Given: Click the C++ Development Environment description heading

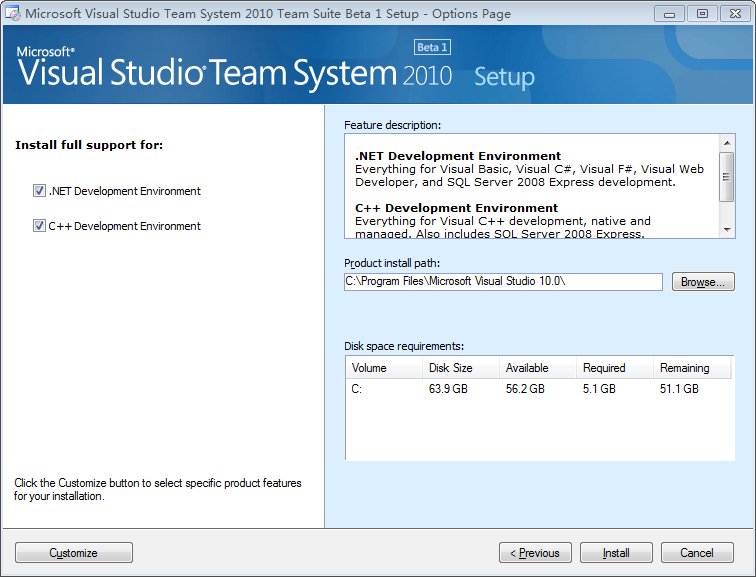Looking at the screenshot, I should click(457, 208).
